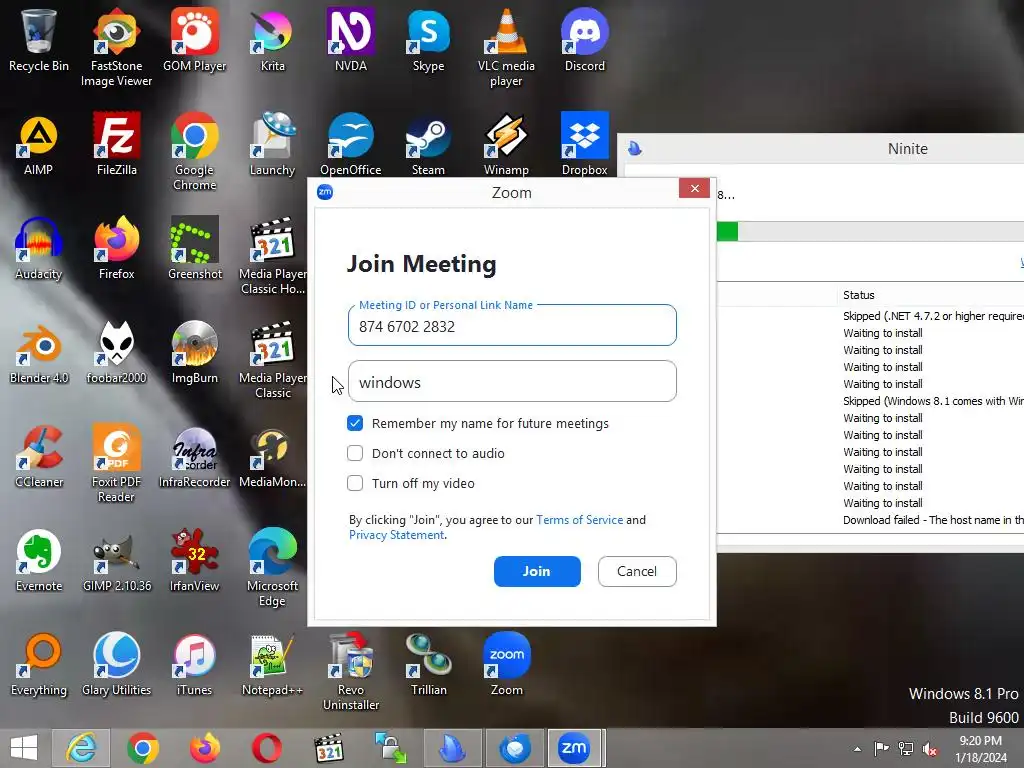Select VLC media player desktop icon
Image resolution: width=1024 pixels, height=768 pixels.
pos(506,47)
